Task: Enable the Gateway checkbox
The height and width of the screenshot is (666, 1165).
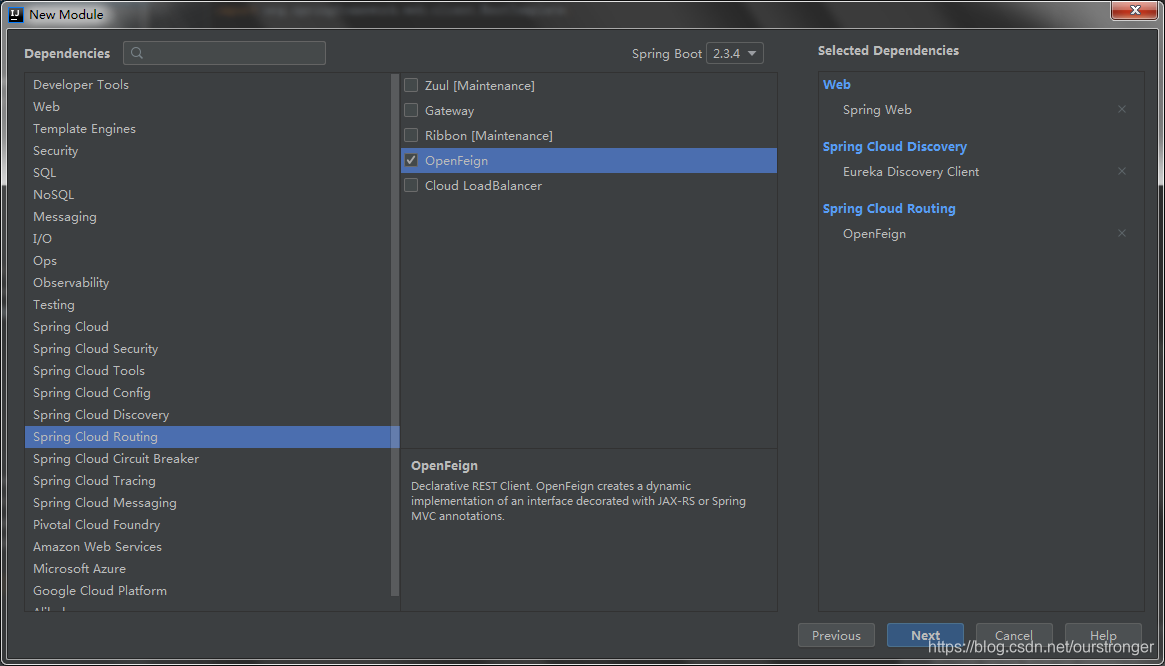Action: pos(411,111)
